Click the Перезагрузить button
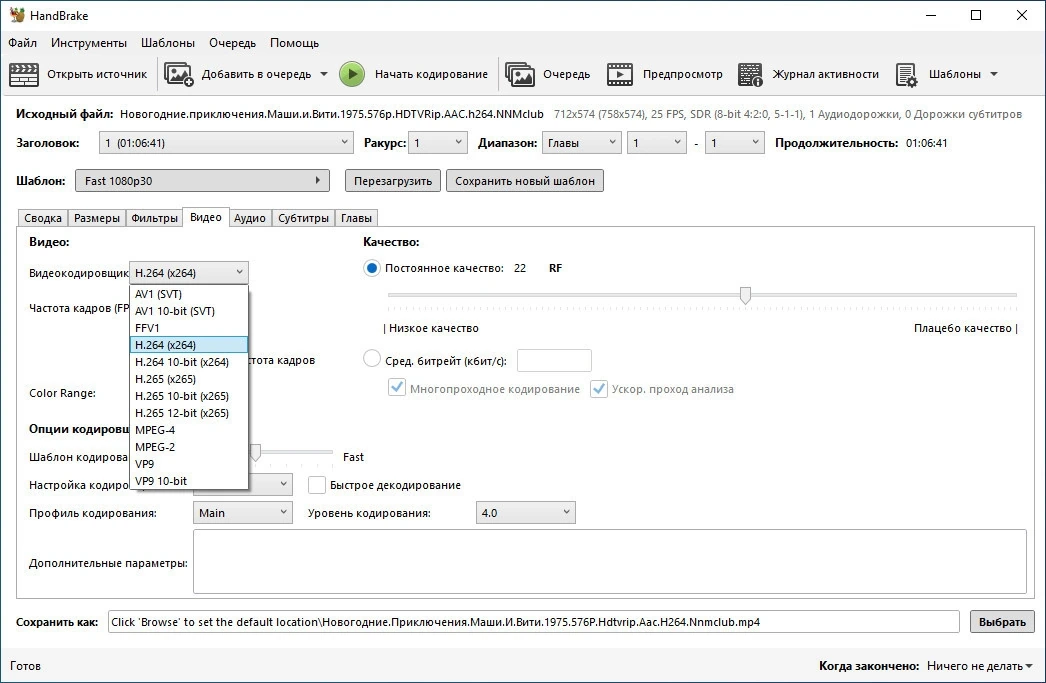 (x=393, y=181)
